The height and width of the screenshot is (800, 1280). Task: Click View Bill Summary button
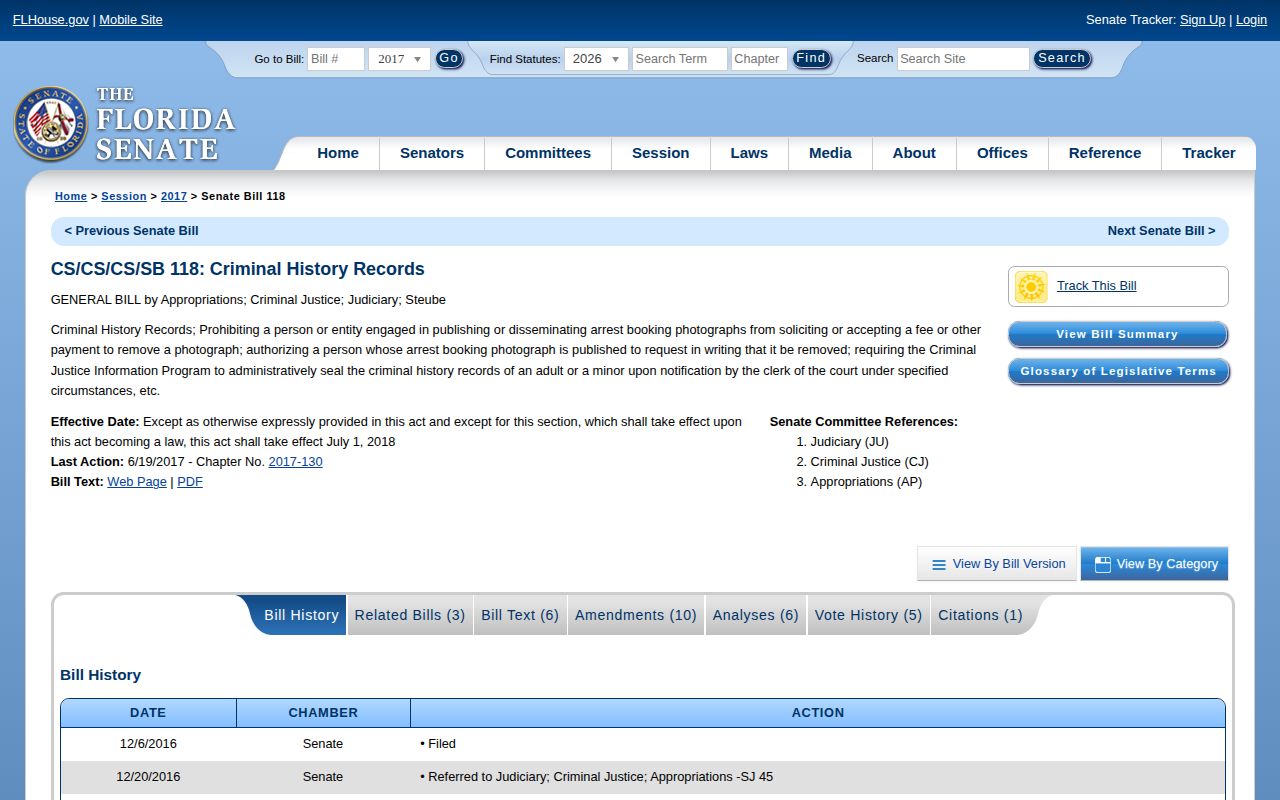coord(1118,335)
